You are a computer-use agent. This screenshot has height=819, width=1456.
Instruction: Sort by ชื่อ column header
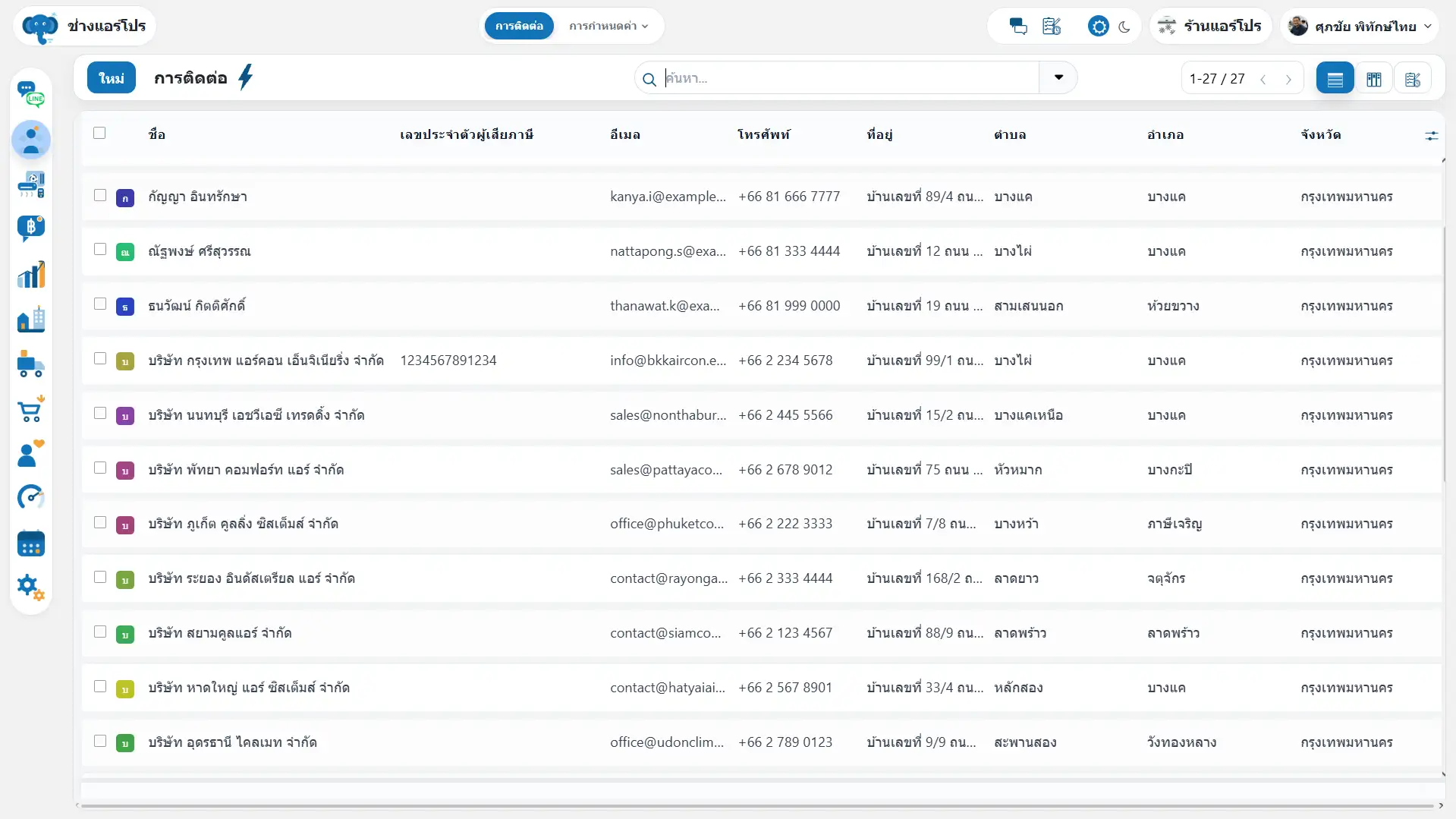click(157, 134)
